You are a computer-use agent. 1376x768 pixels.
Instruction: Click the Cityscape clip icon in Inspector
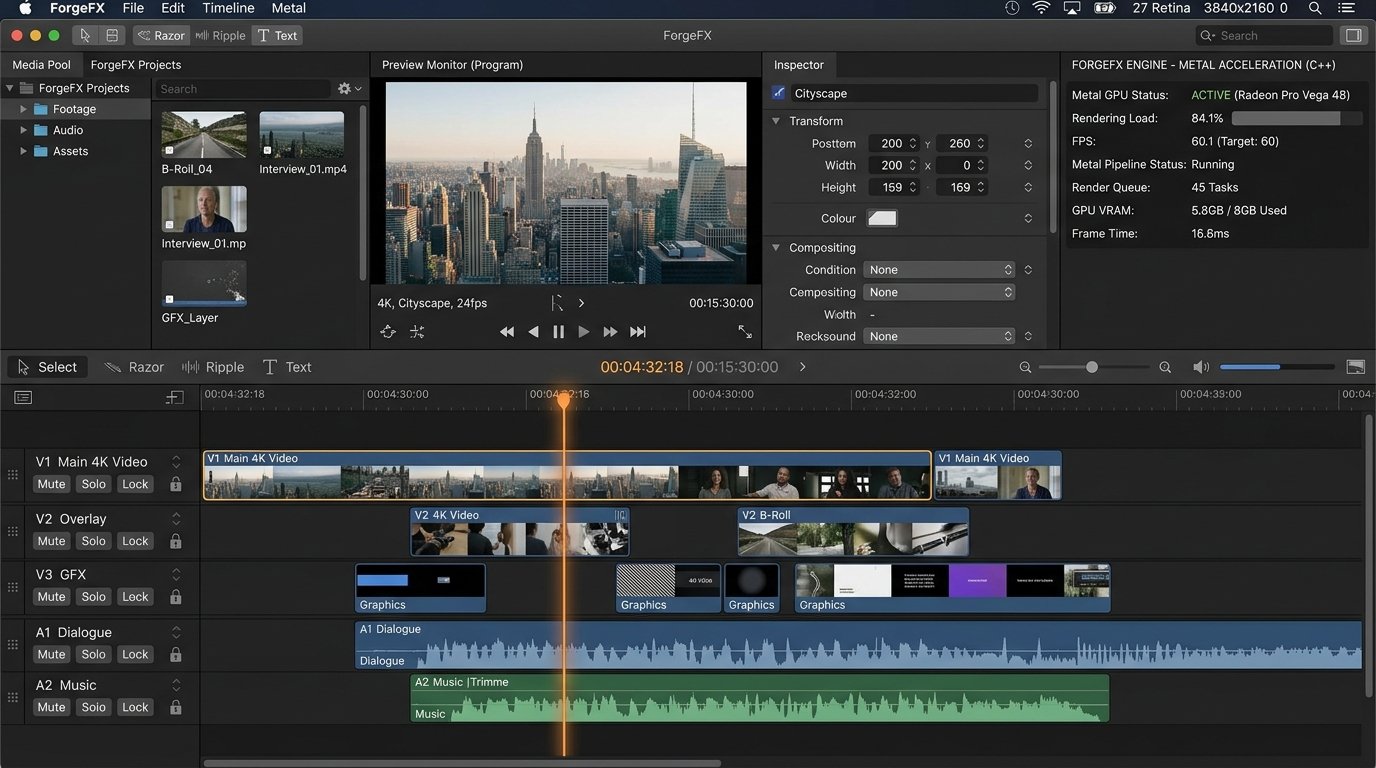(x=780, y=93)
